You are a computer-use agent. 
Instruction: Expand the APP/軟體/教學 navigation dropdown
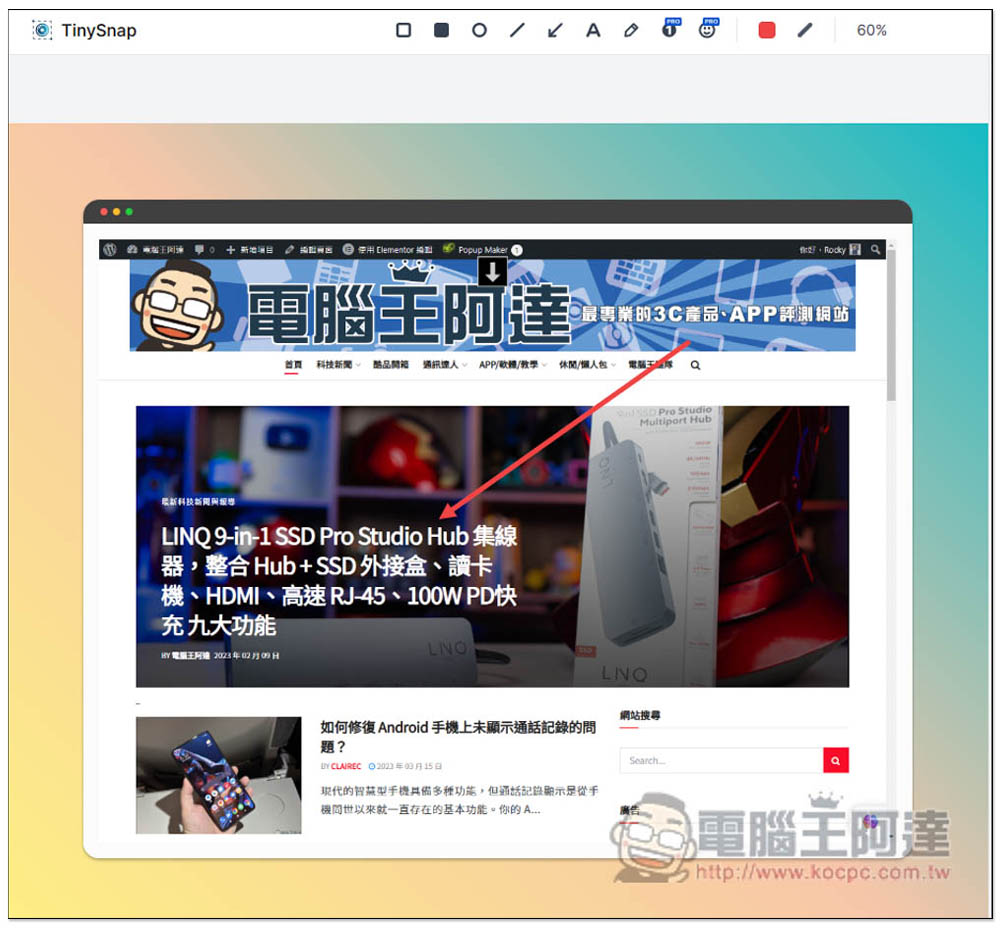click(x=513, y=365)
